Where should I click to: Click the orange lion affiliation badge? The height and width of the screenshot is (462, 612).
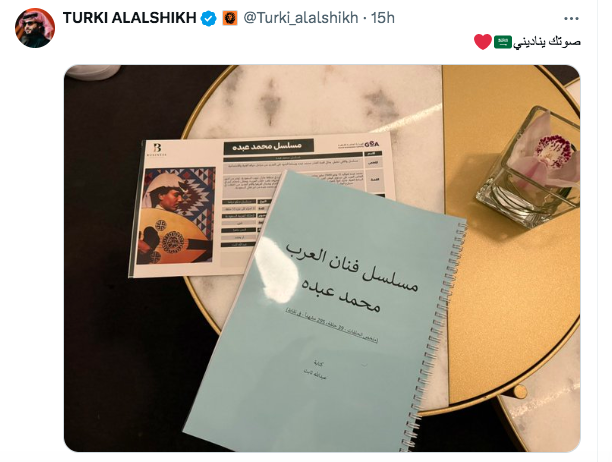click(230, 18)
